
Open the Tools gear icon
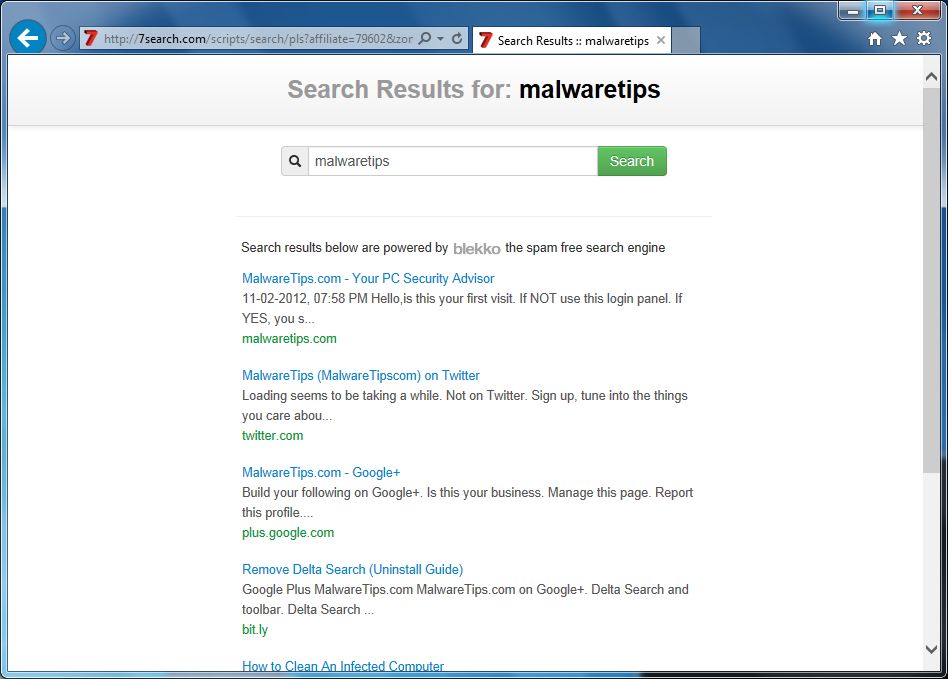[x=924, y=39]
